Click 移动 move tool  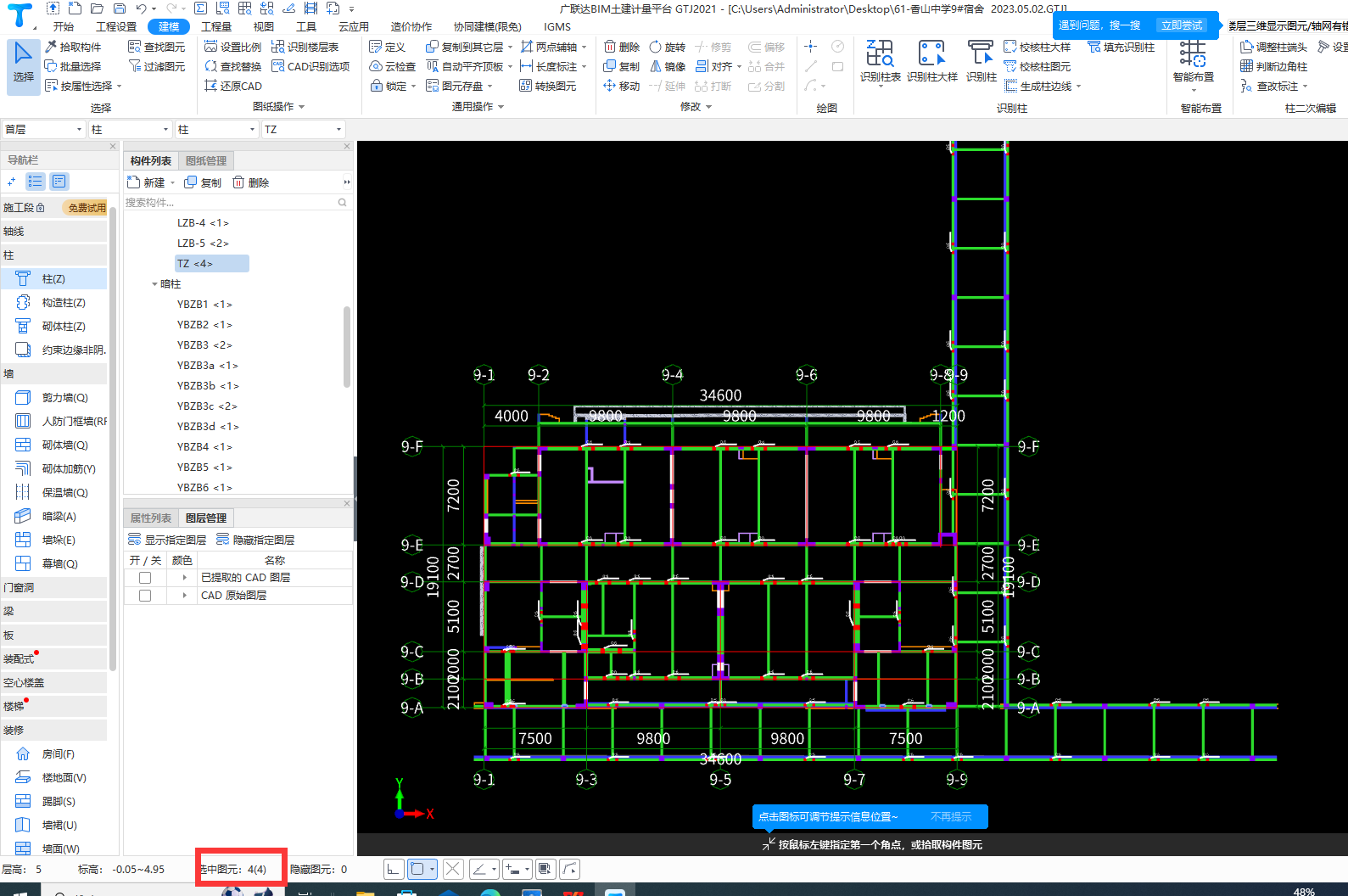(x=621, y=86)
